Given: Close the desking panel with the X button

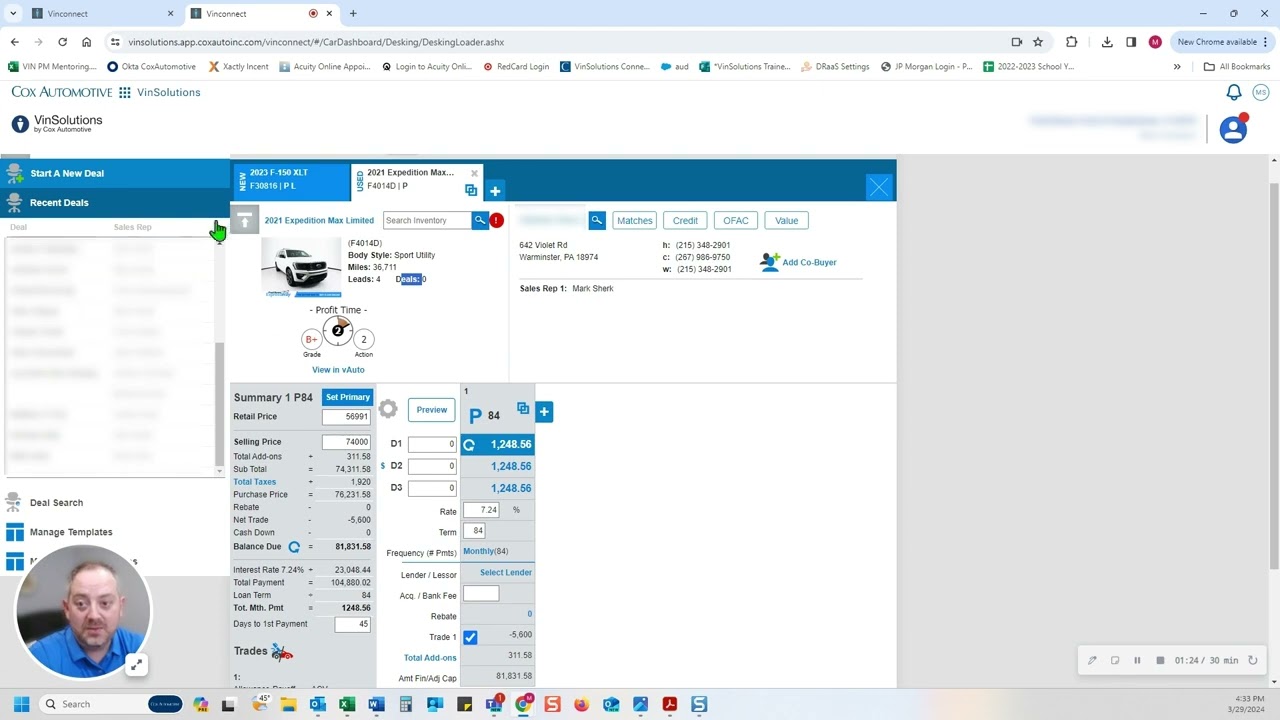Looking at the screenshot, I should click(879, 187).
